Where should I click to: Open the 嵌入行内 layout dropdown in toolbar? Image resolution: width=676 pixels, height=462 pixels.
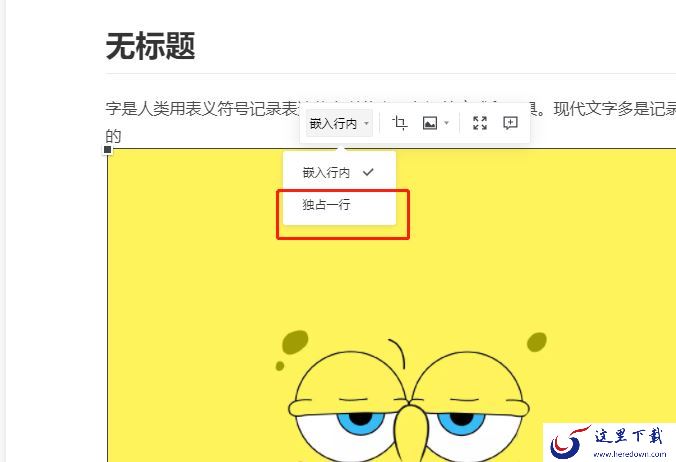tap(339, 124)
